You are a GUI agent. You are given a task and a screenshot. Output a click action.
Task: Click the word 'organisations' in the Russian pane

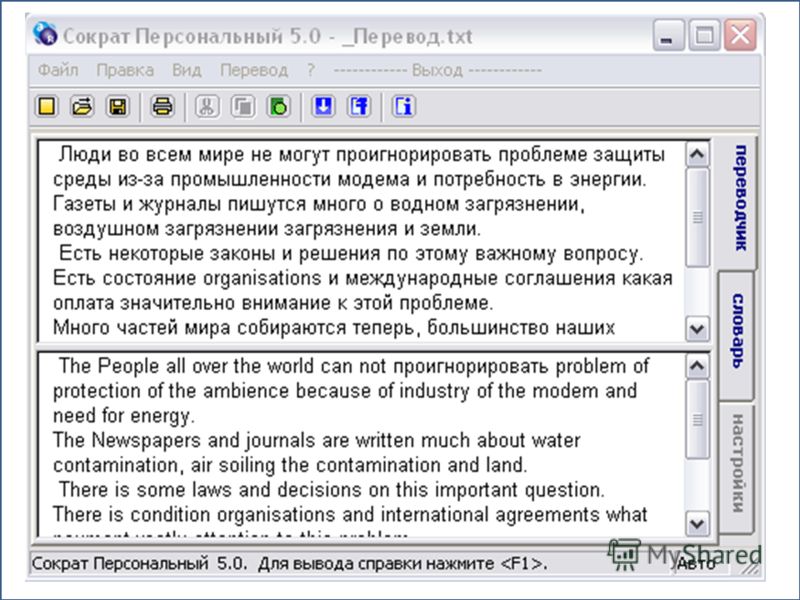click(262, 278)
